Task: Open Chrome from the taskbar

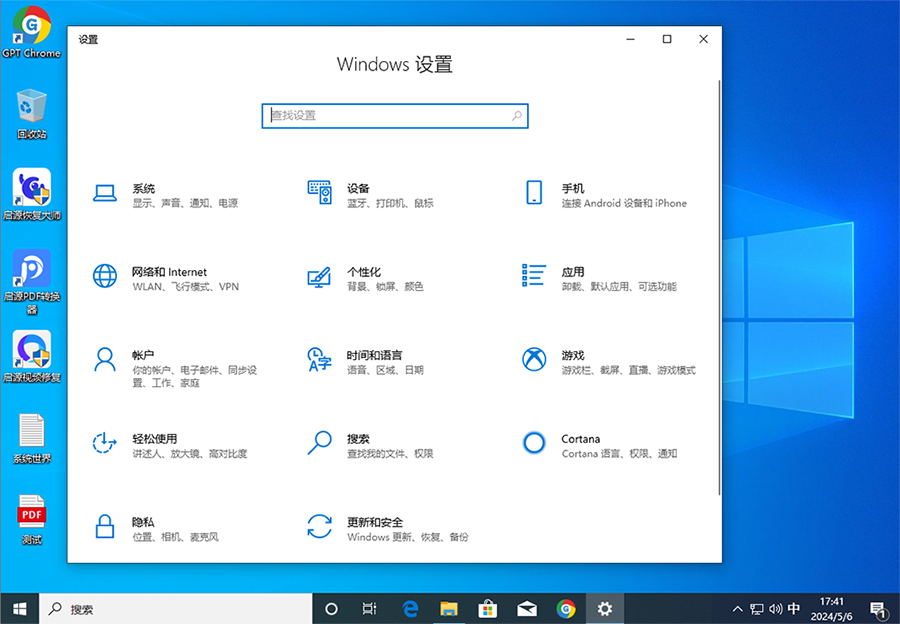Action: [566, 609]
